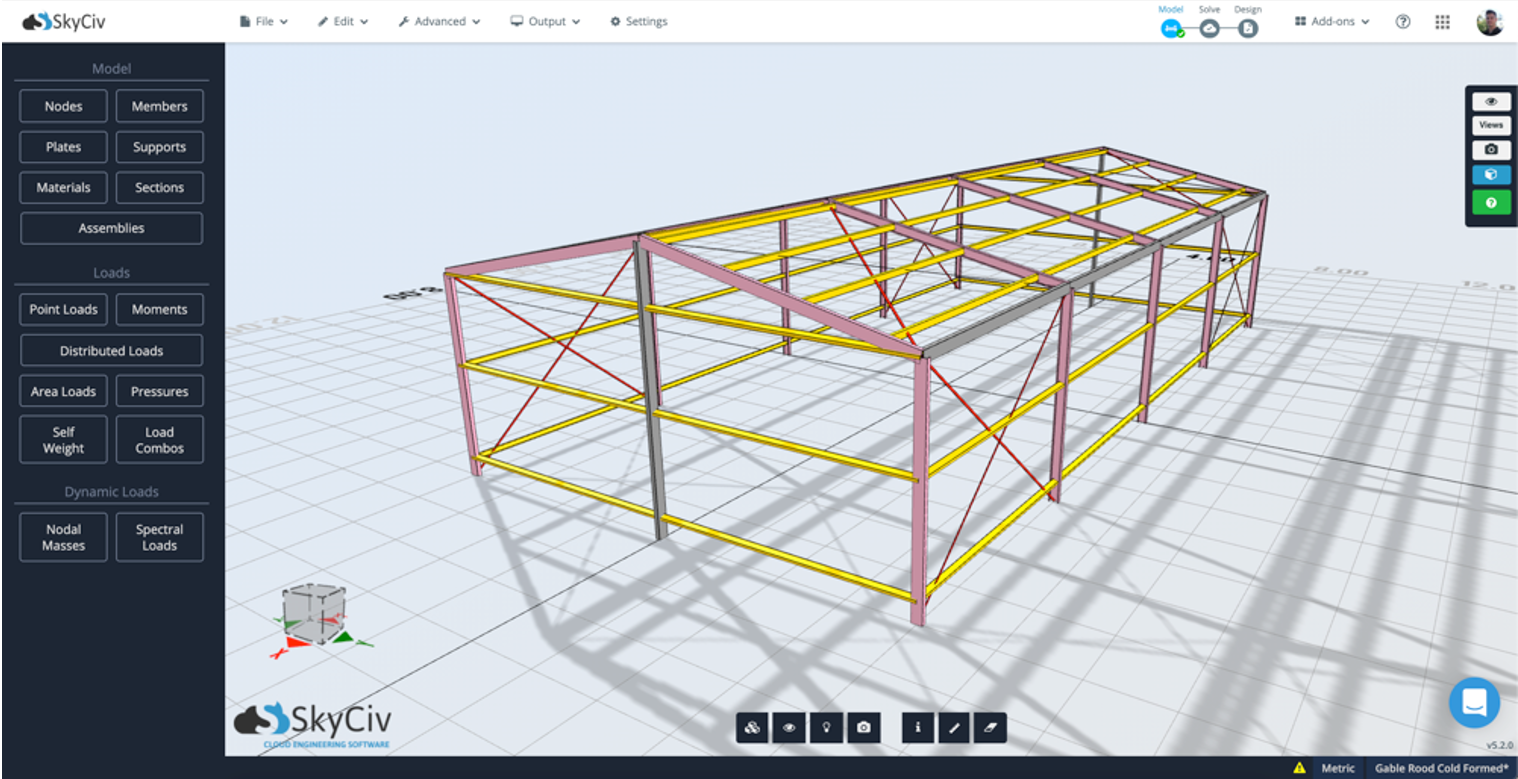Click the blue 3D cube icon right panel

click(1490, 174)
